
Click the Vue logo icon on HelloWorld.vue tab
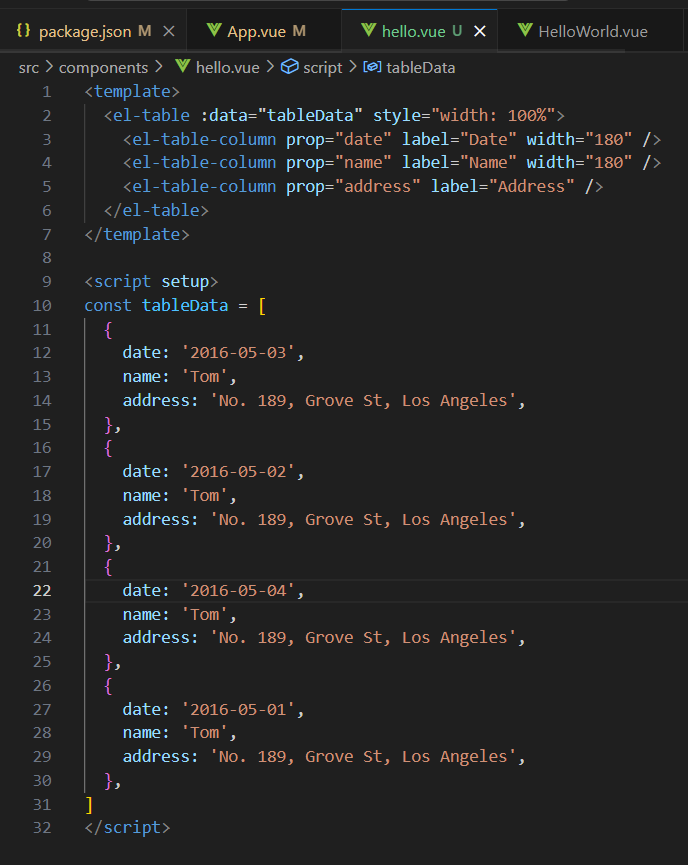coord(525,30)
